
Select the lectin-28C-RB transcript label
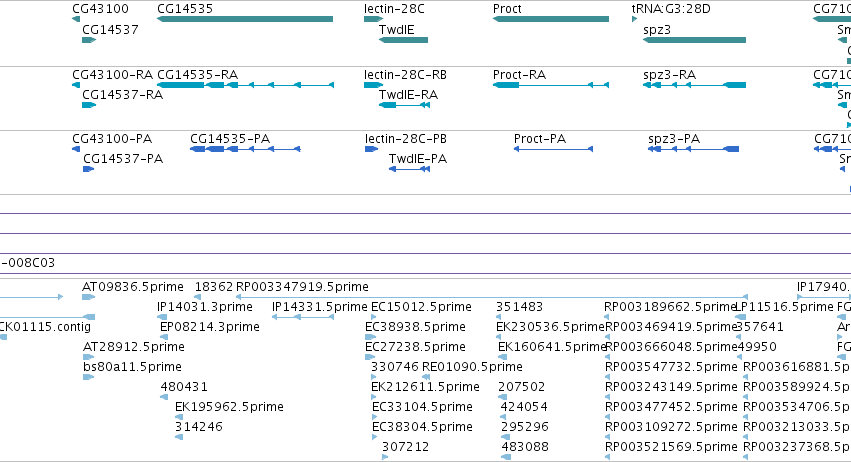(405, 74)
